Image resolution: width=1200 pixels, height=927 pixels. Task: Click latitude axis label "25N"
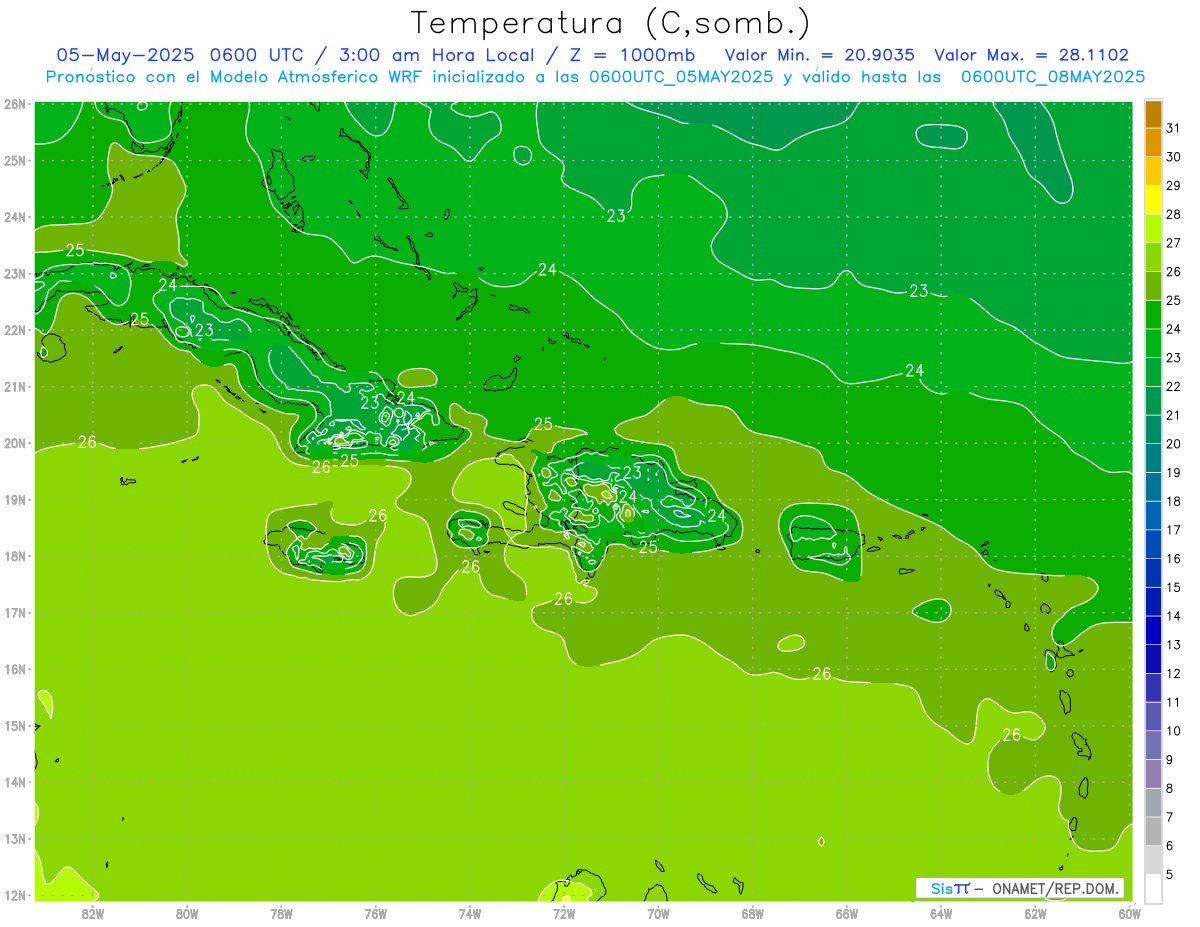[x=15, y=160]
